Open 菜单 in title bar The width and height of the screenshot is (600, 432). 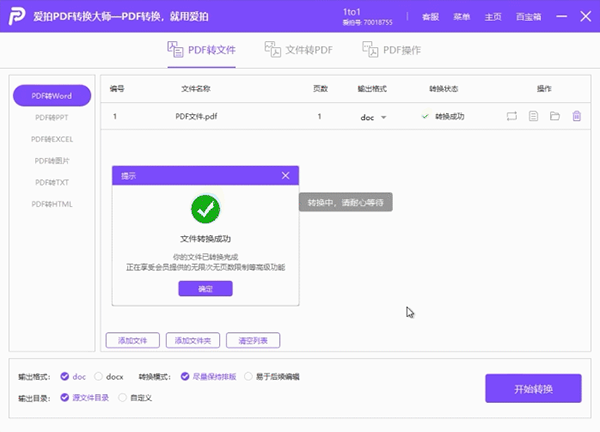point(461,17)
